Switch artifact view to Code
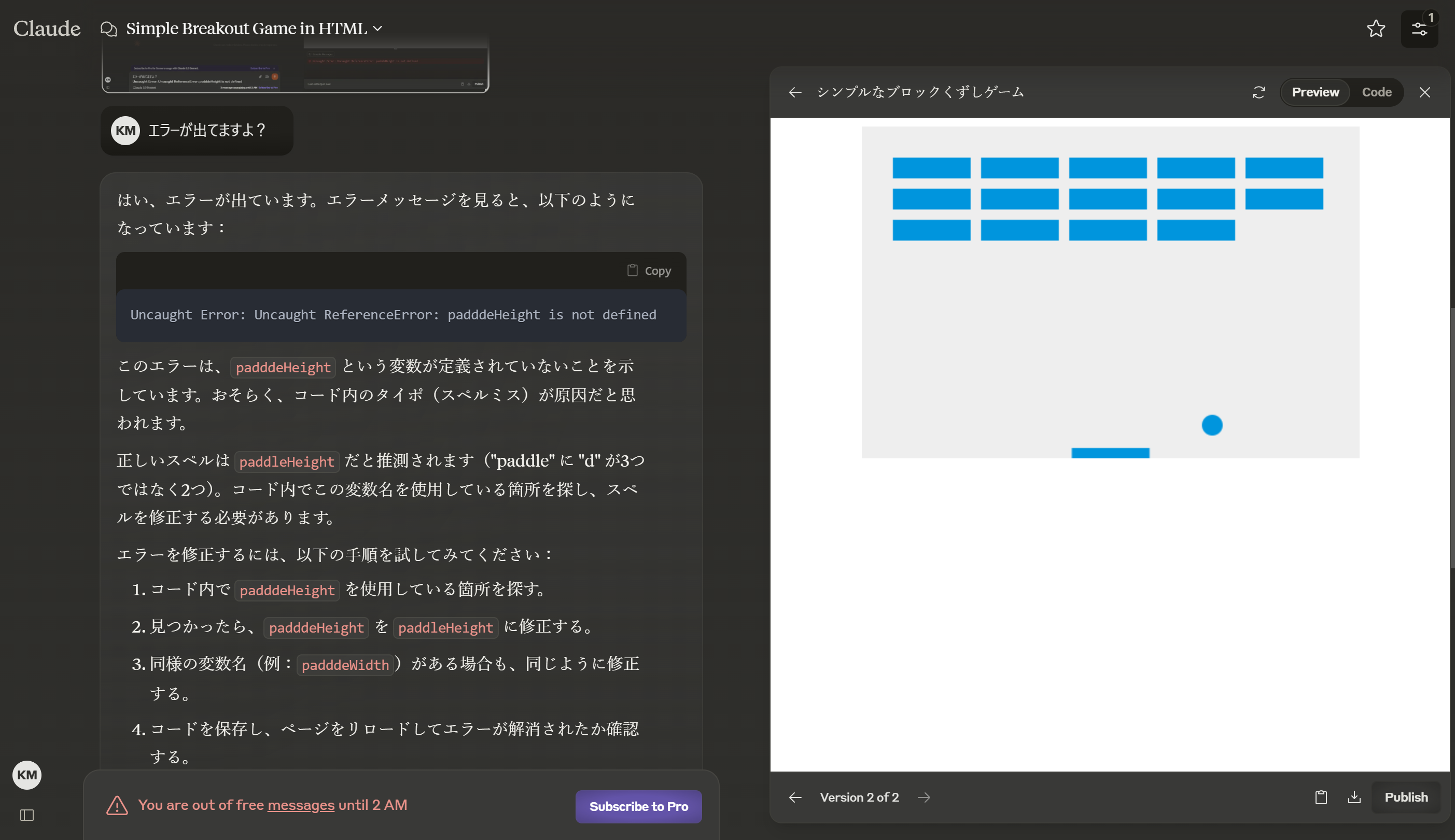The width and height of the screenshot is (1455, 840). click(1376, 92)
